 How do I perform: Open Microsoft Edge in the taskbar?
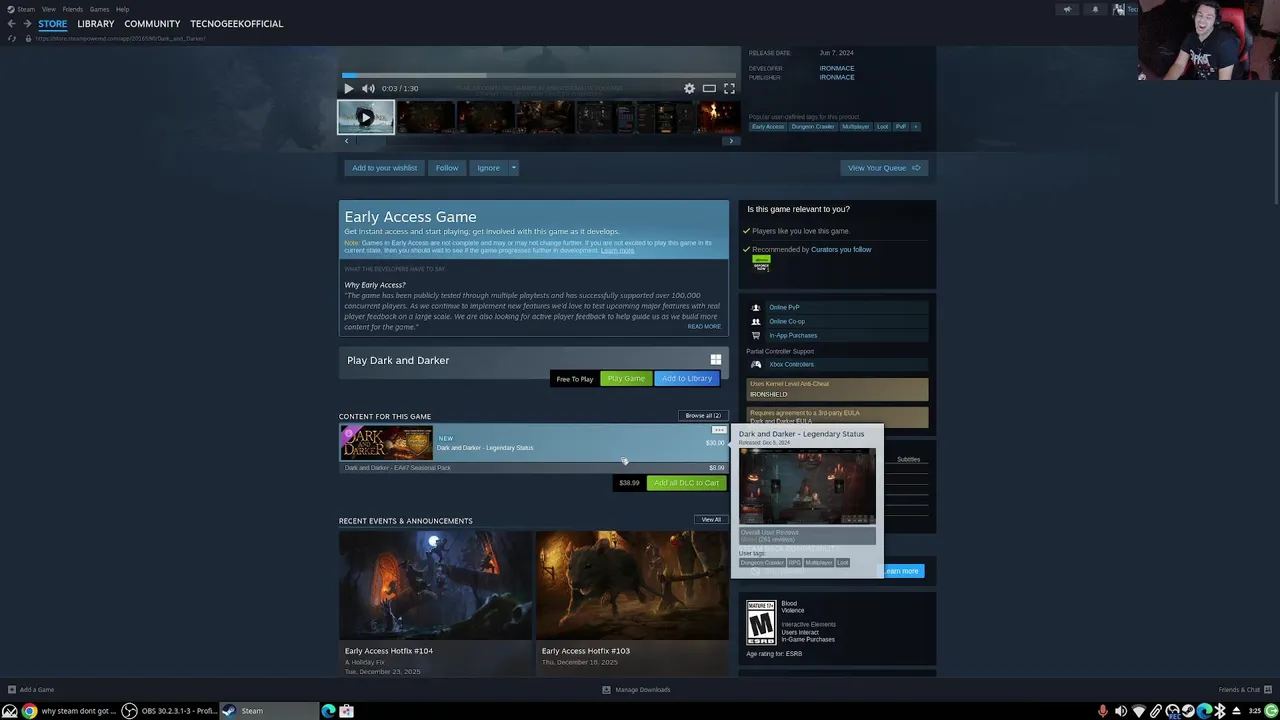[x=328, y=711]
